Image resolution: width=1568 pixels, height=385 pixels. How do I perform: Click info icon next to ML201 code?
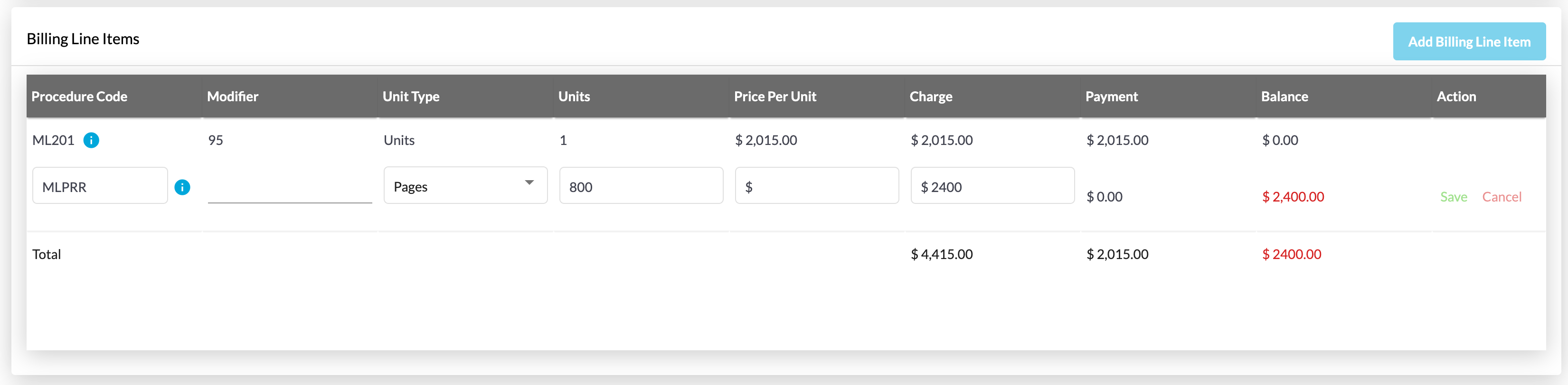click(91, 140)
